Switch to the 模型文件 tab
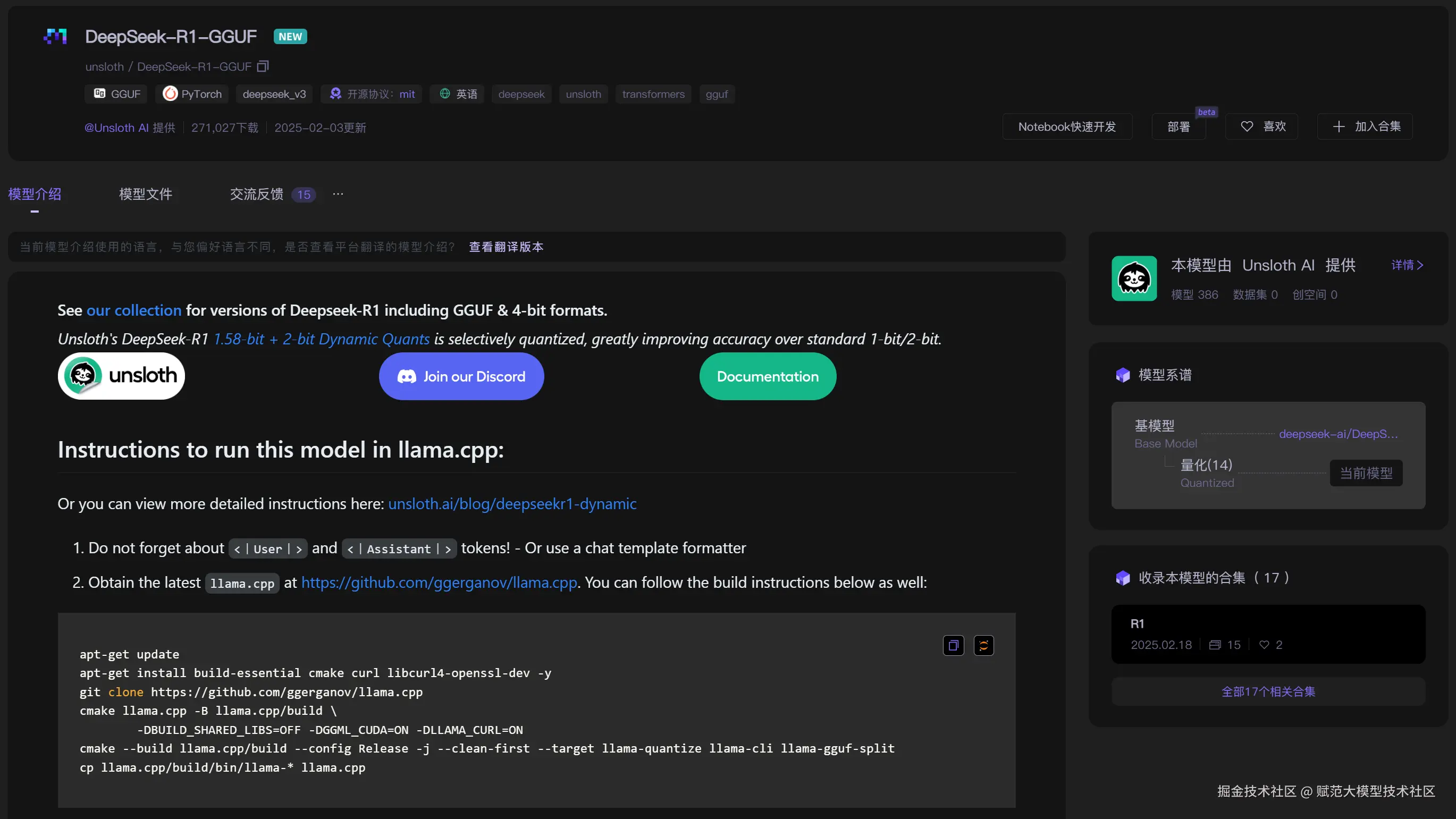Viewport: 1456px width, 819px height. pos(145,195)
